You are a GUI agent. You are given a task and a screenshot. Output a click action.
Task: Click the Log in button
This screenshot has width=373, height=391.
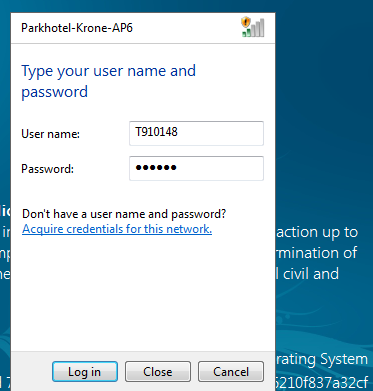pyautogui.click(x=85, y=372)
